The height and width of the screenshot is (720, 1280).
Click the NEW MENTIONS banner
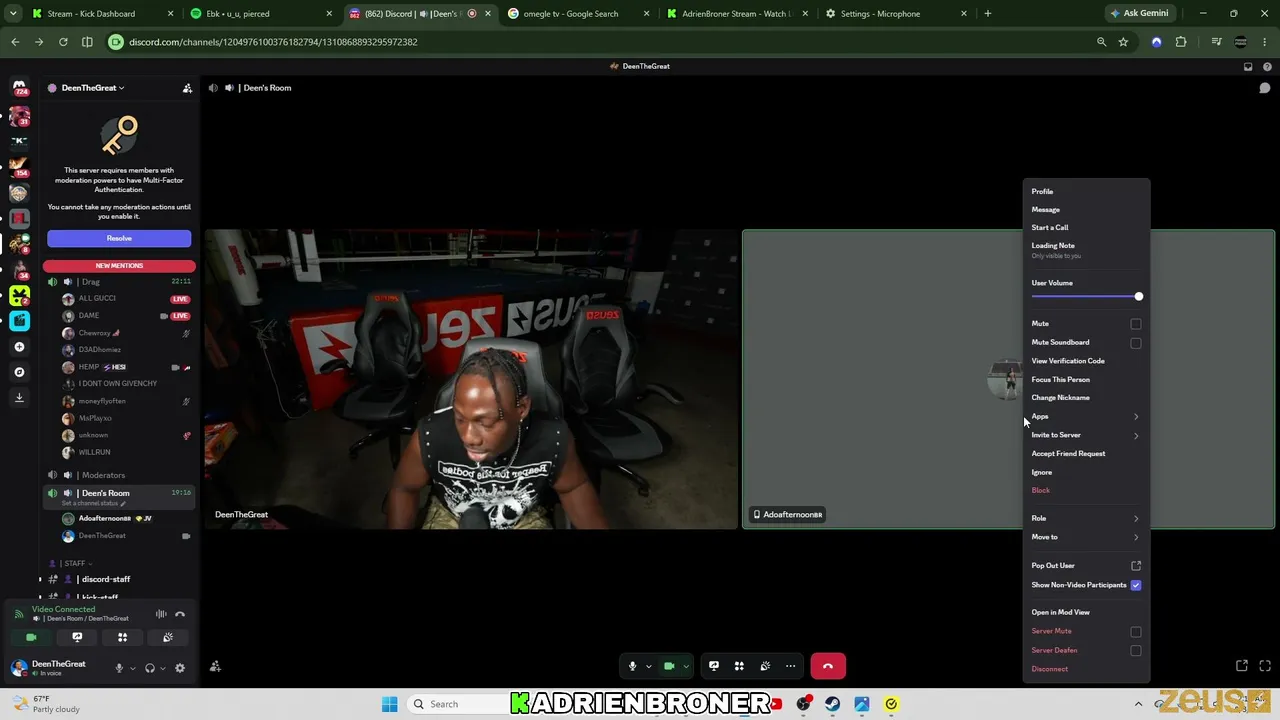119,266
